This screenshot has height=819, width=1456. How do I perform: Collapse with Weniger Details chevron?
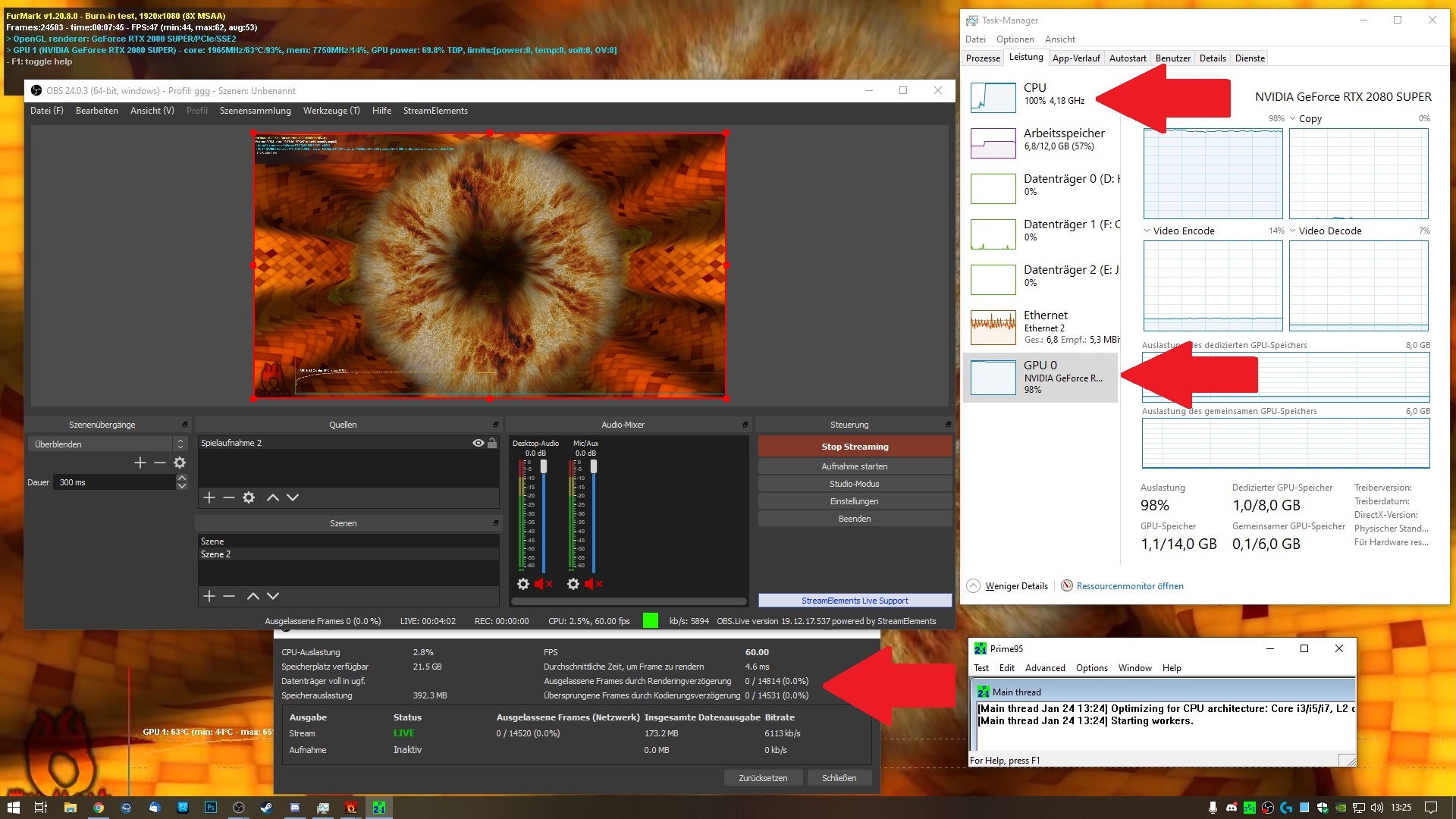tap(974, 586)
